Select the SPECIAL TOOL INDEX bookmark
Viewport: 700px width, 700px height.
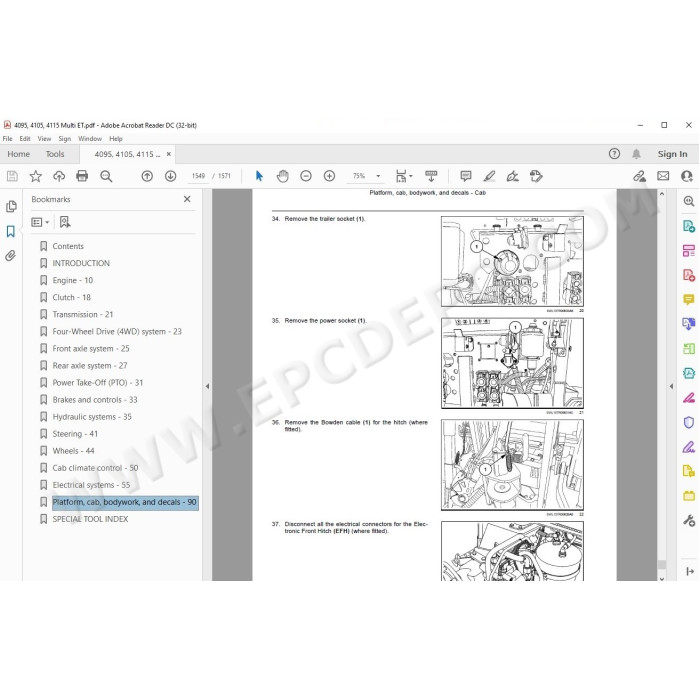coord(90,519)
